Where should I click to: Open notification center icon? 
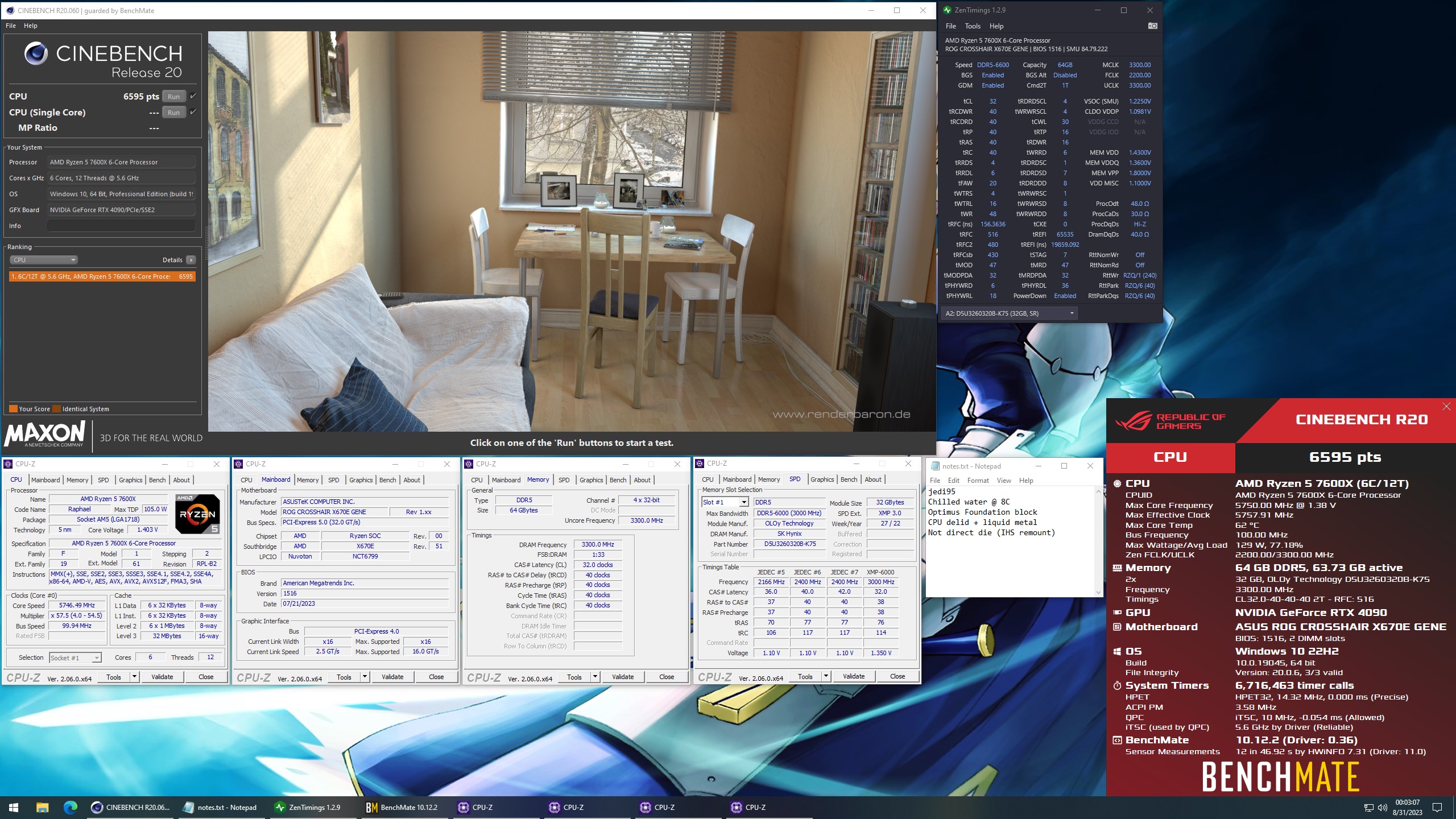(x=1437, y=808)
